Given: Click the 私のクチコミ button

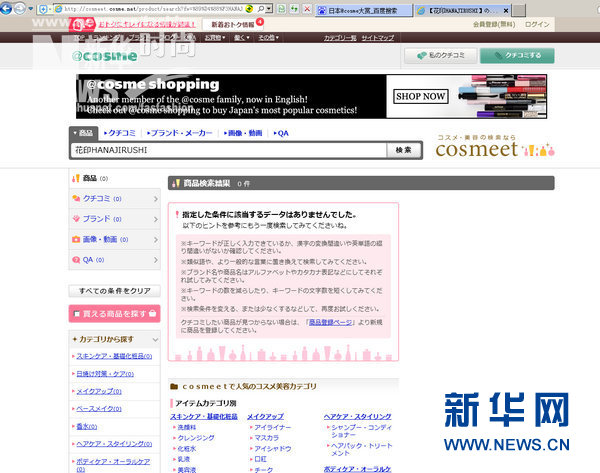Looking at the screenshot, I should [441, 55].
